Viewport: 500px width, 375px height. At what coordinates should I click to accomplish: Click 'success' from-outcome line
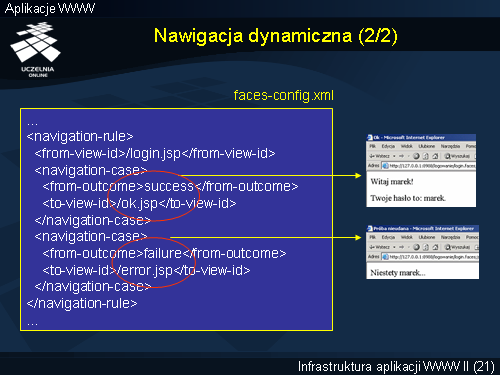170,186
